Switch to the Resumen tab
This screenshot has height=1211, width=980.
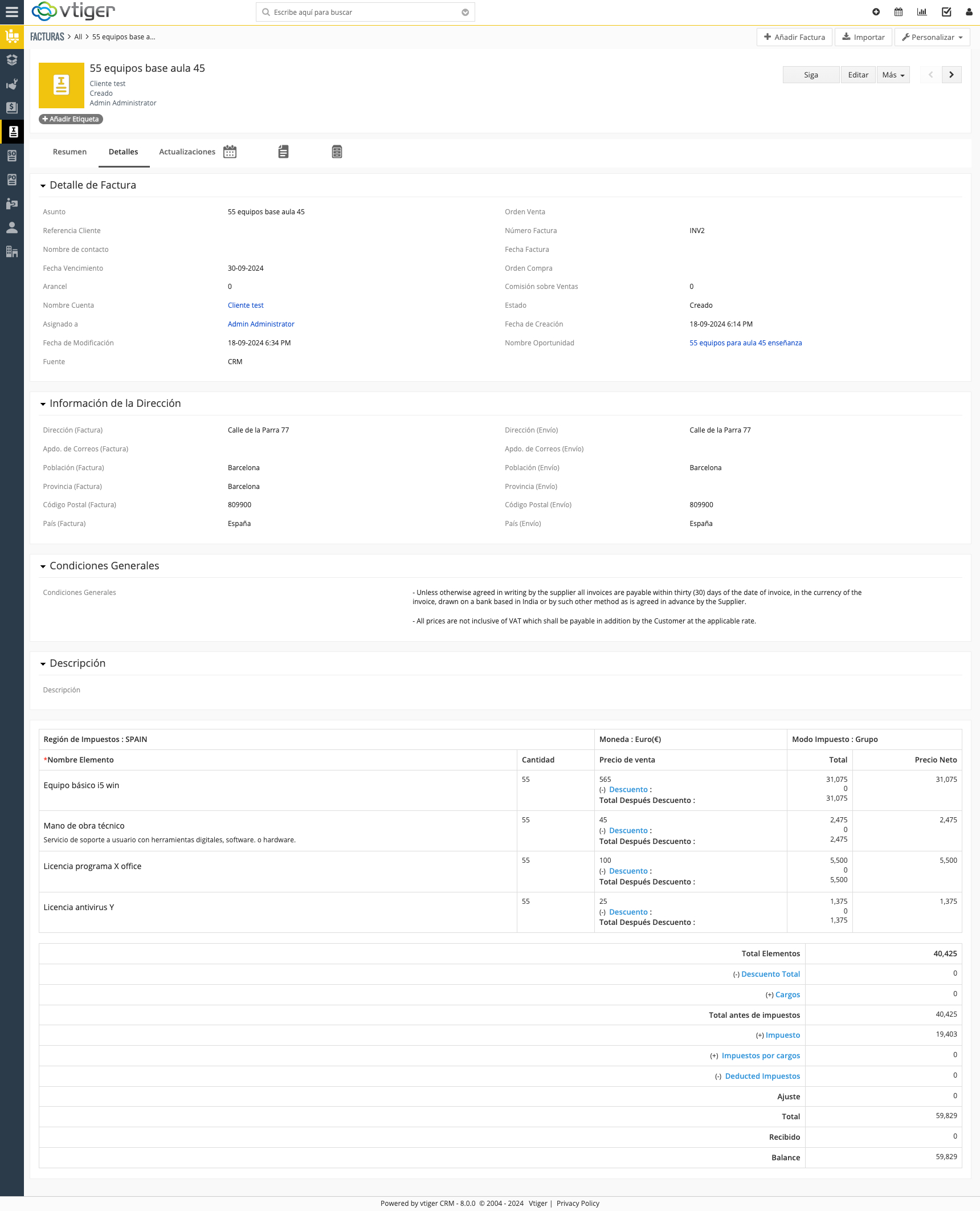tap(70, 152)
